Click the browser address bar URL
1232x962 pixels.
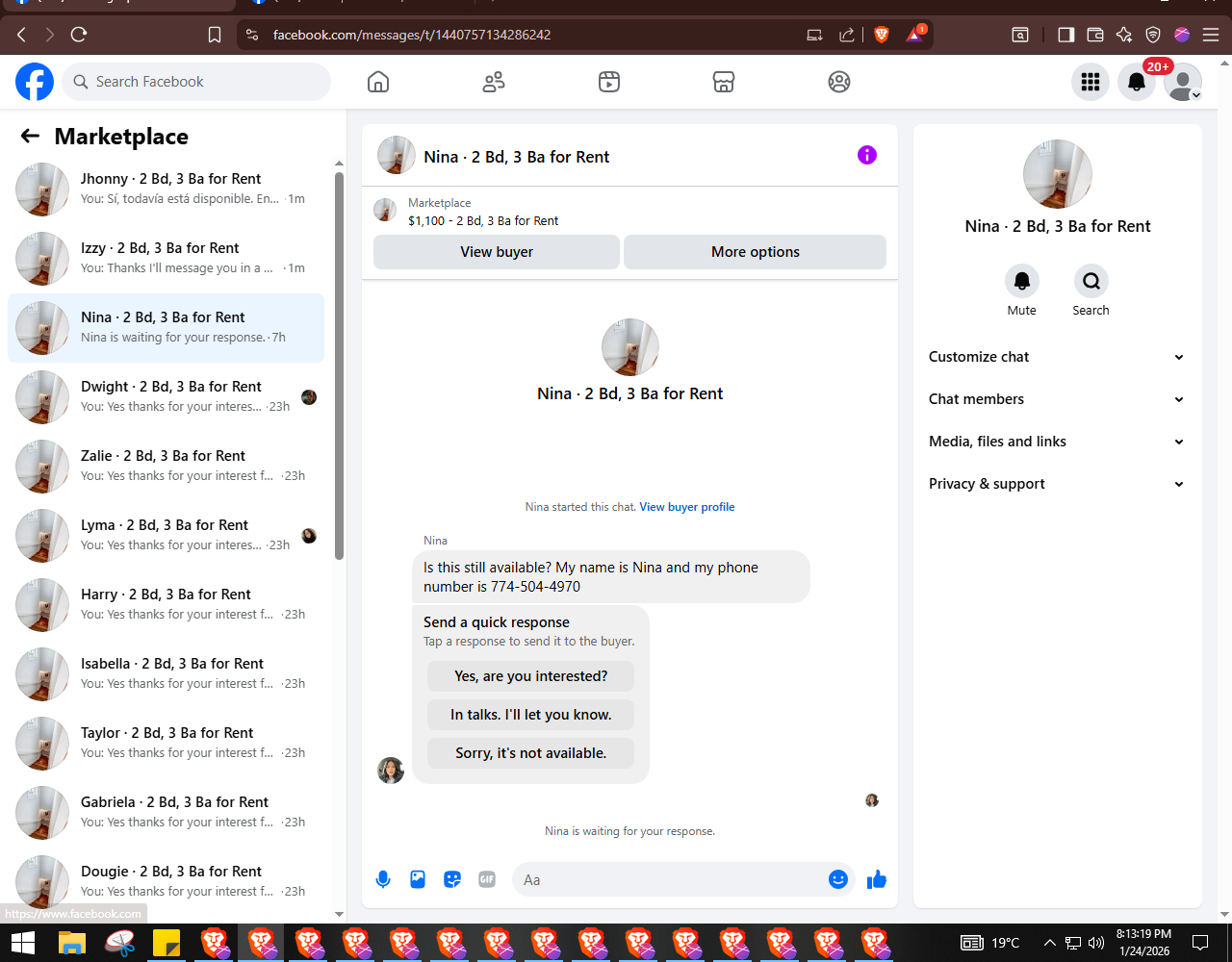412,35
